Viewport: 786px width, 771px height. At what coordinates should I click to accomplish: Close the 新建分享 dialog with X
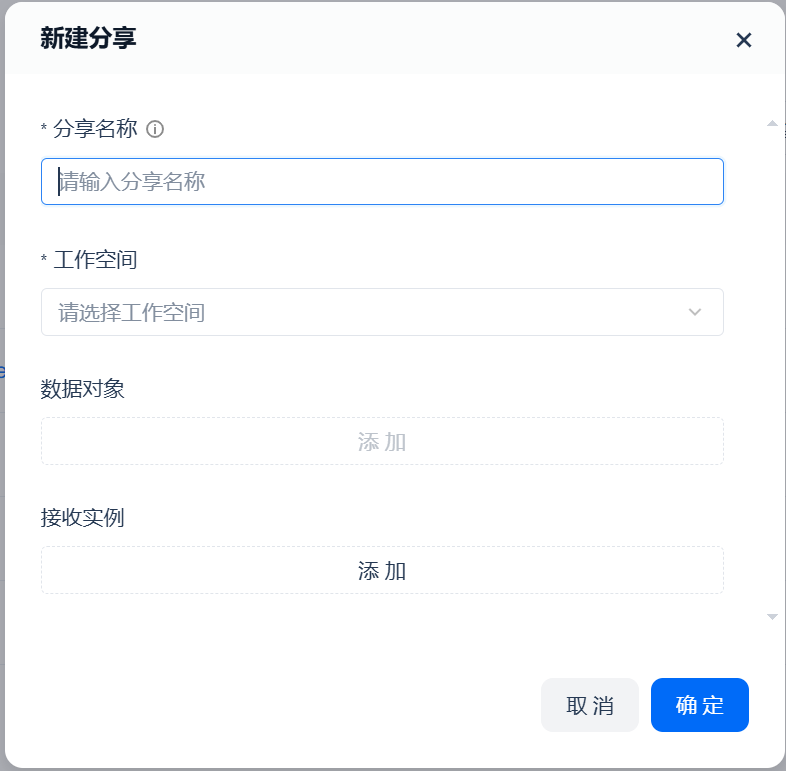point(743,40)
